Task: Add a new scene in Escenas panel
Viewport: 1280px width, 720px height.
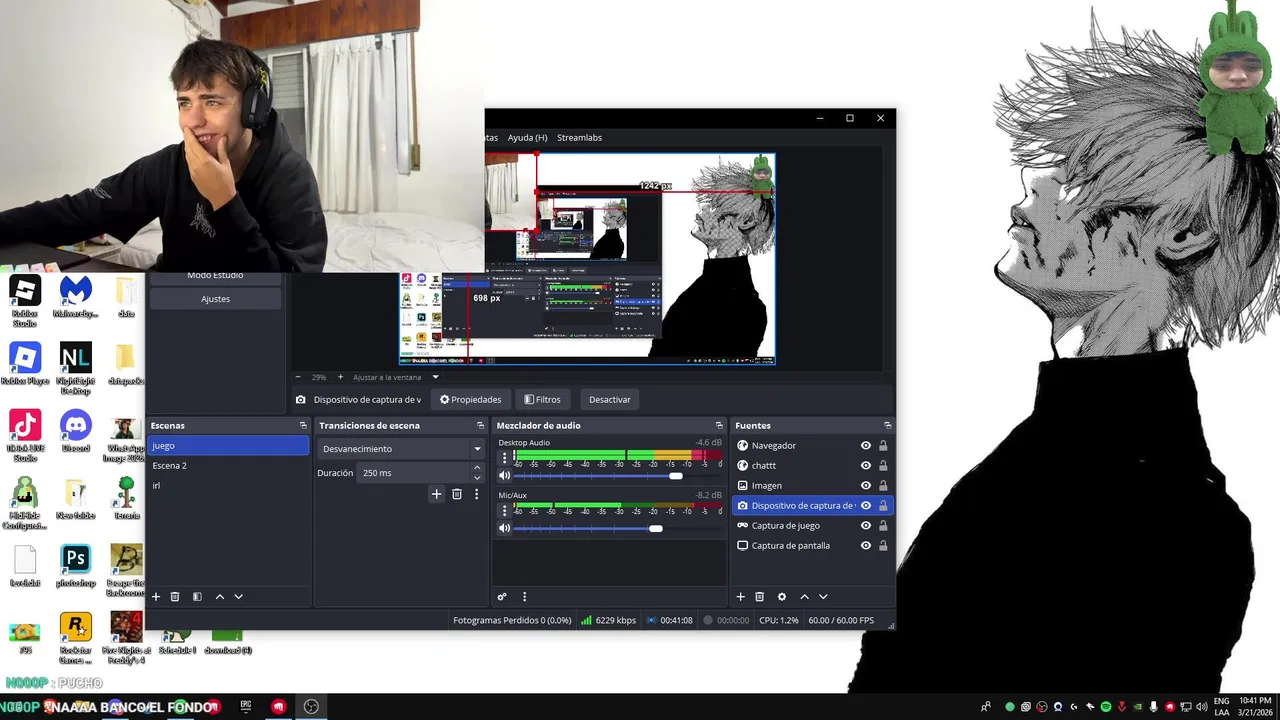Action: (156, 597)
